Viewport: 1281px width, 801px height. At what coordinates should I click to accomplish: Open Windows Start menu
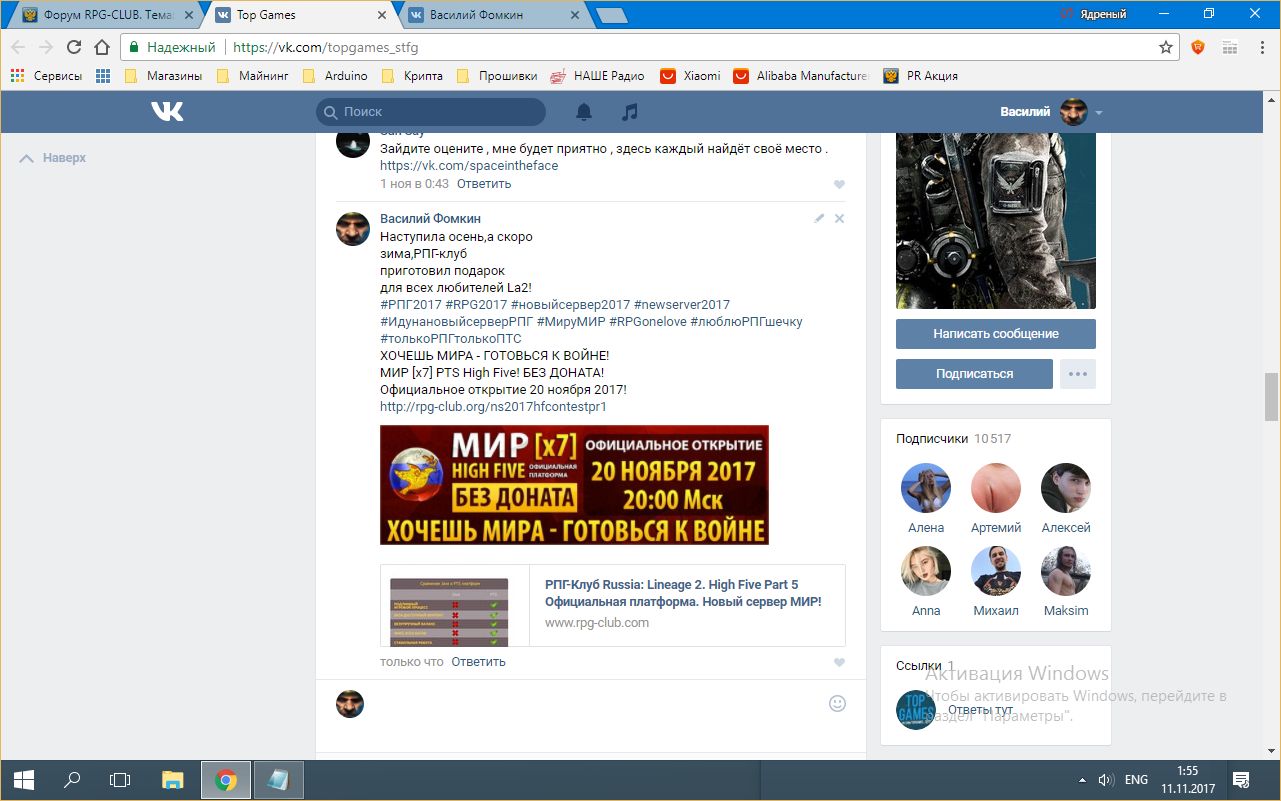point(23,780)
